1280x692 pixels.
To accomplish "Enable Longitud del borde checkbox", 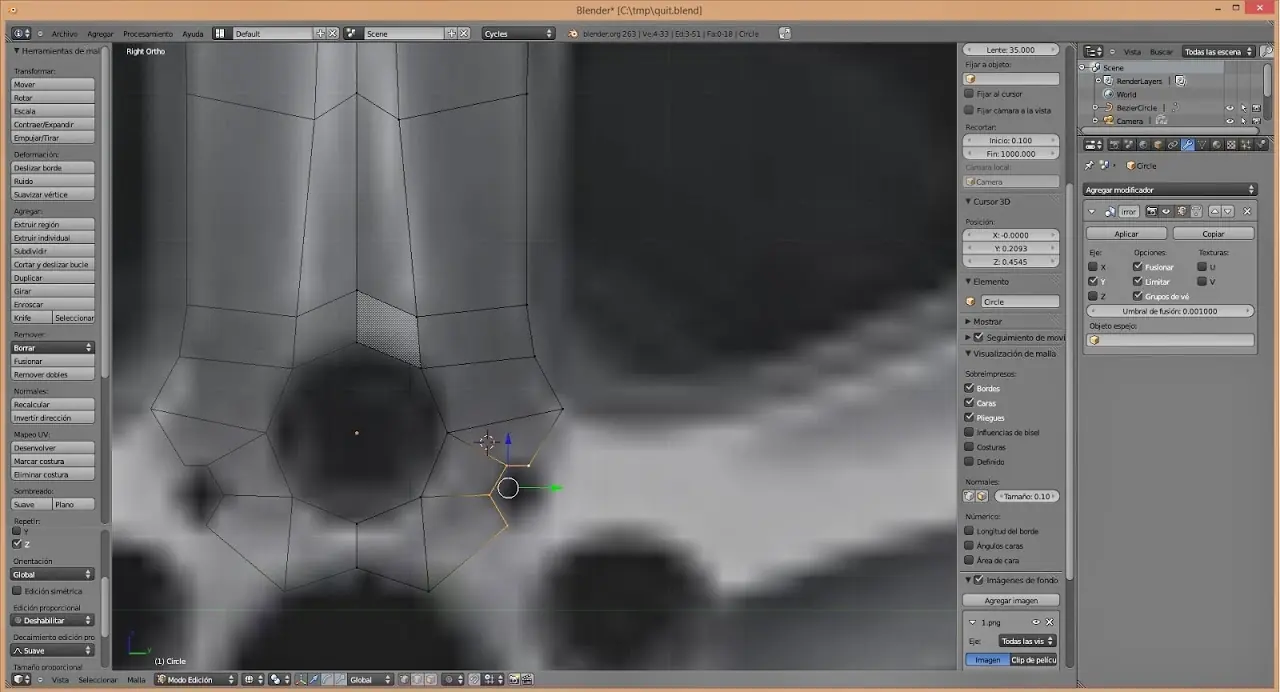I will pos(969,531).
